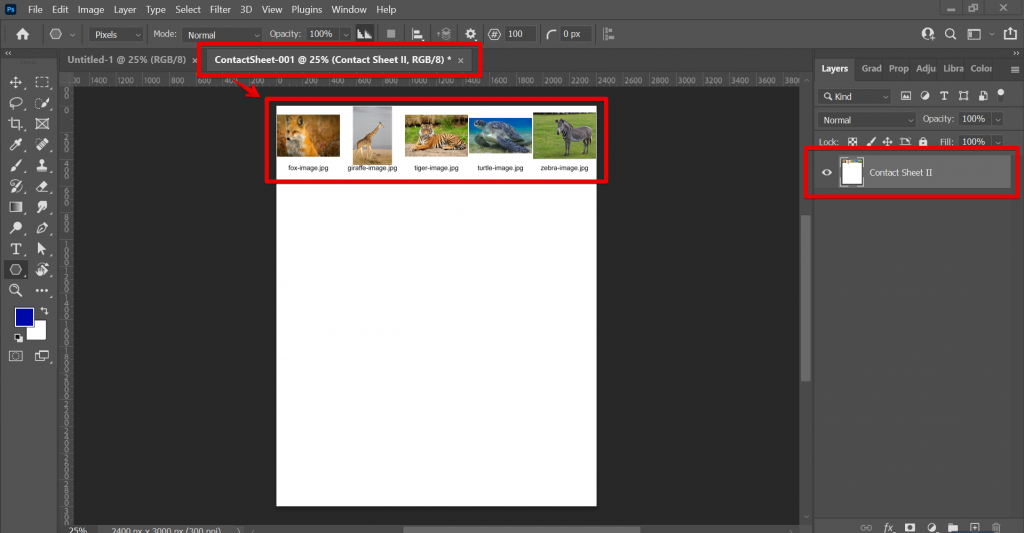Click the Home icon in options bar

pos(22,34)
